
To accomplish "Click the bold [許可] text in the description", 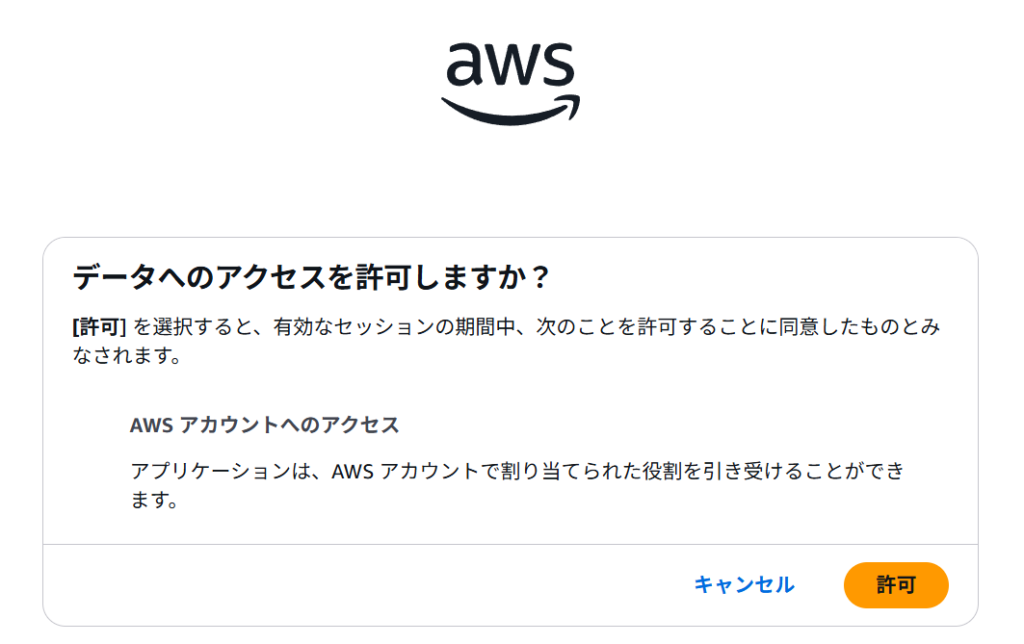I will pos(99,327).
